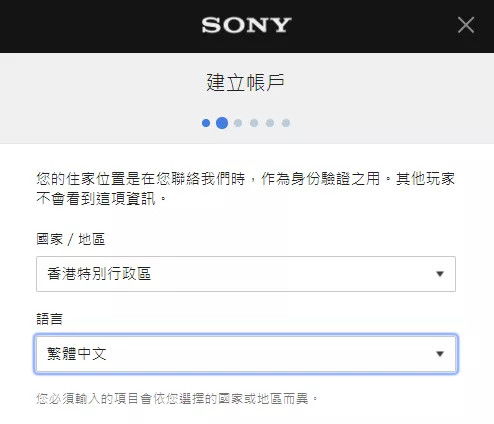This screenshot has width=494, height=424.
Task: Select the fourth progress step dot
Action: (x=254, y=123)
